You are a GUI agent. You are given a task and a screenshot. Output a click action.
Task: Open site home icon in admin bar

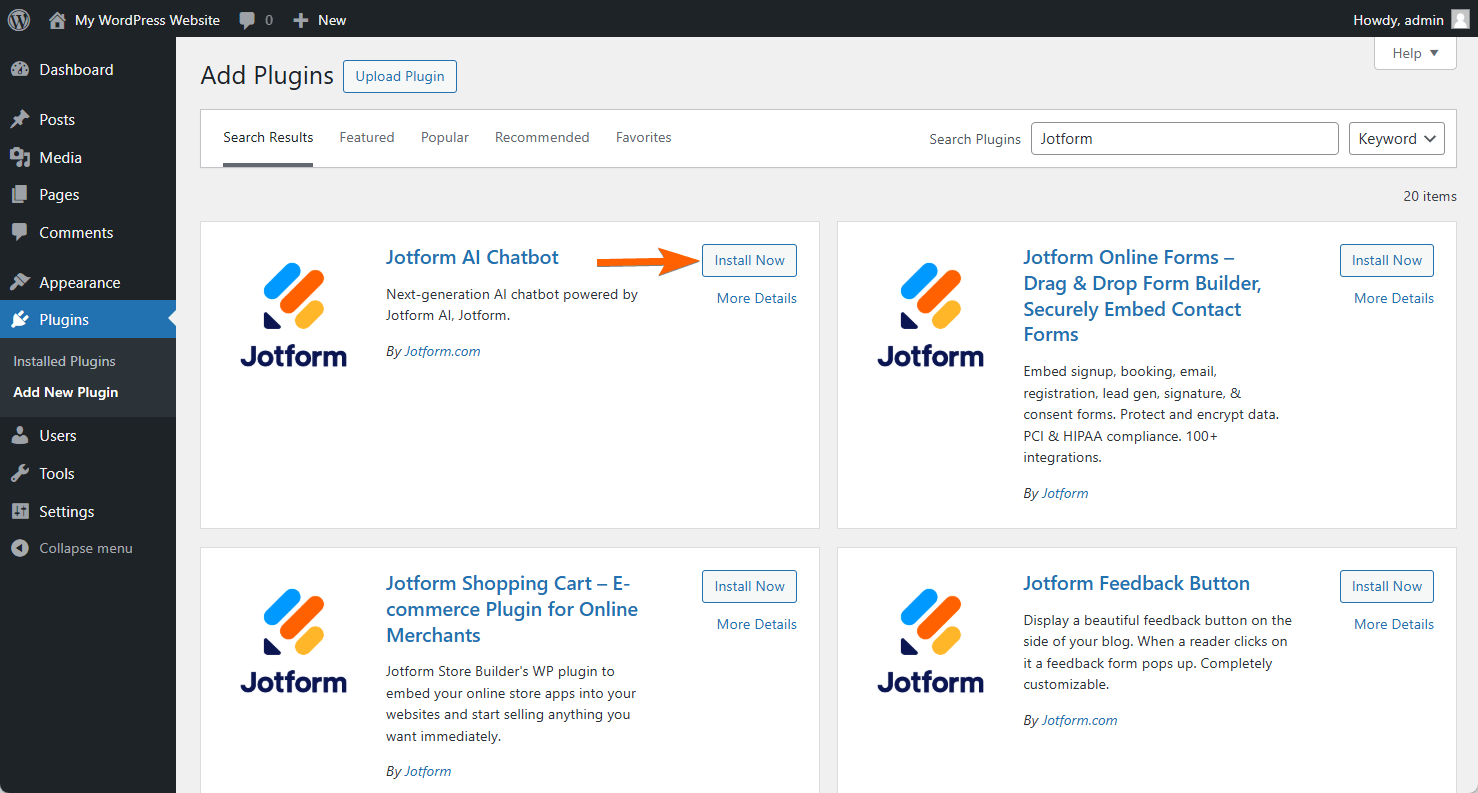tap(57, 20)
